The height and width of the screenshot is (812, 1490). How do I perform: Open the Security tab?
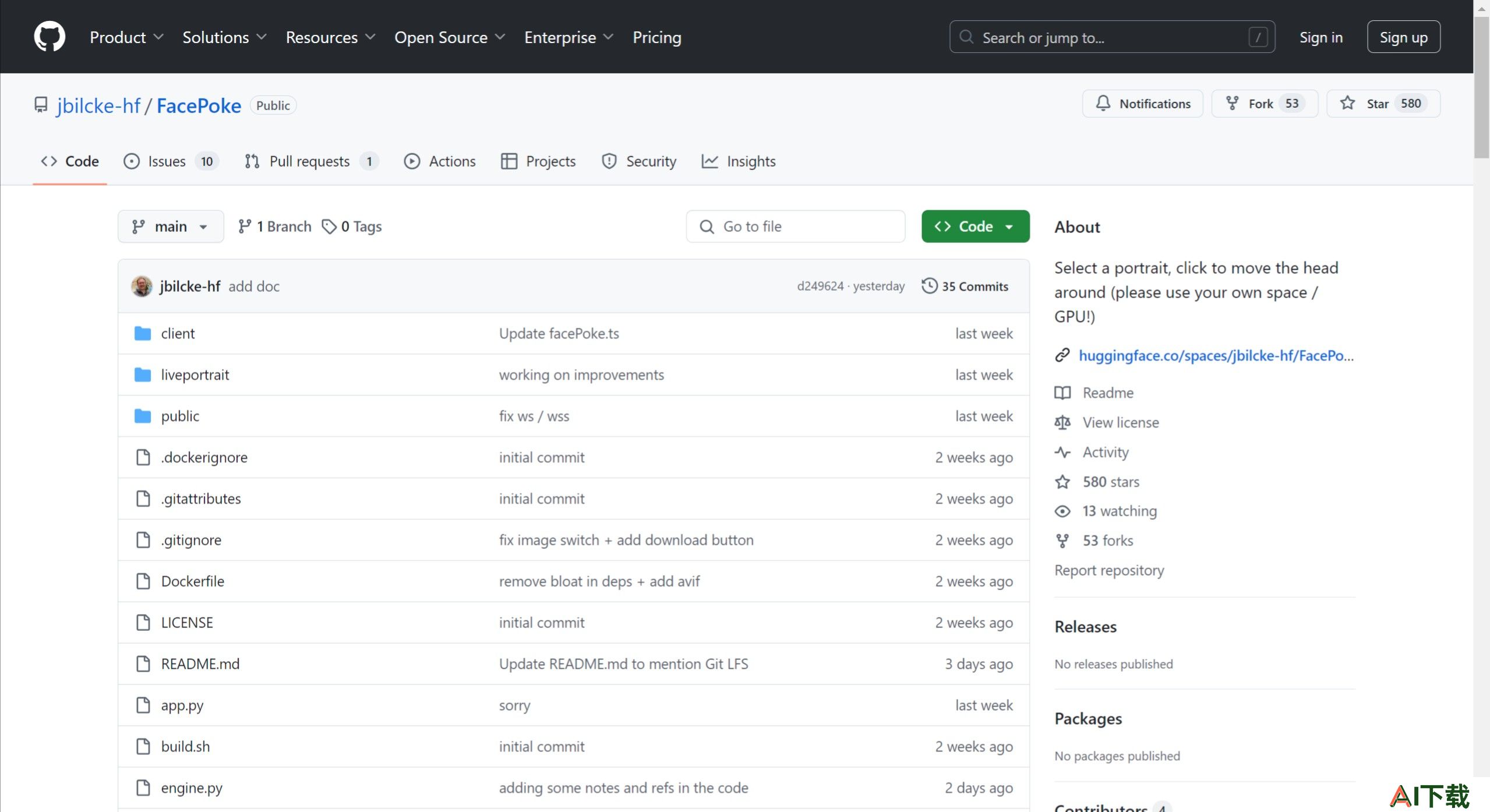click(639, 161)
